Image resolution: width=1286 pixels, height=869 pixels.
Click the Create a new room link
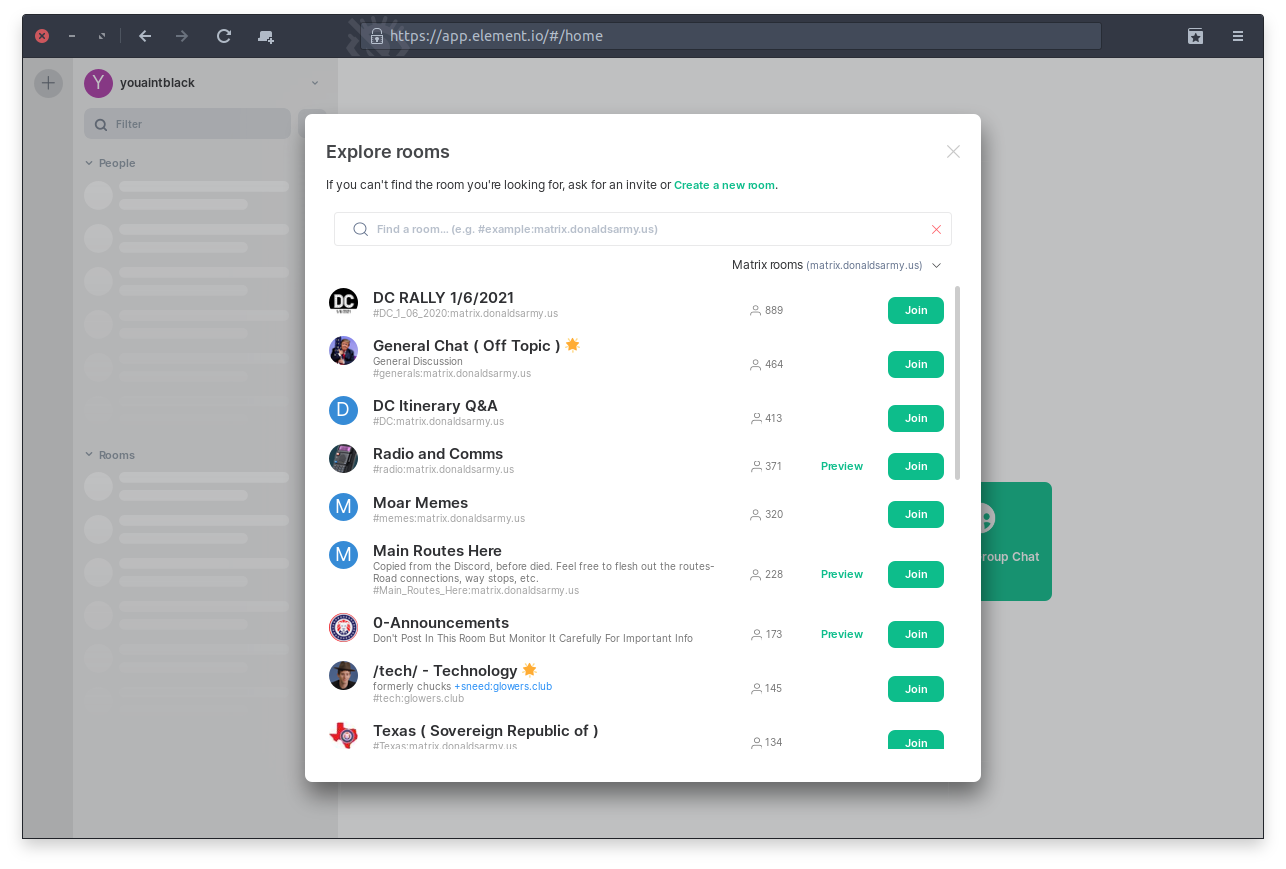(724, 185)
